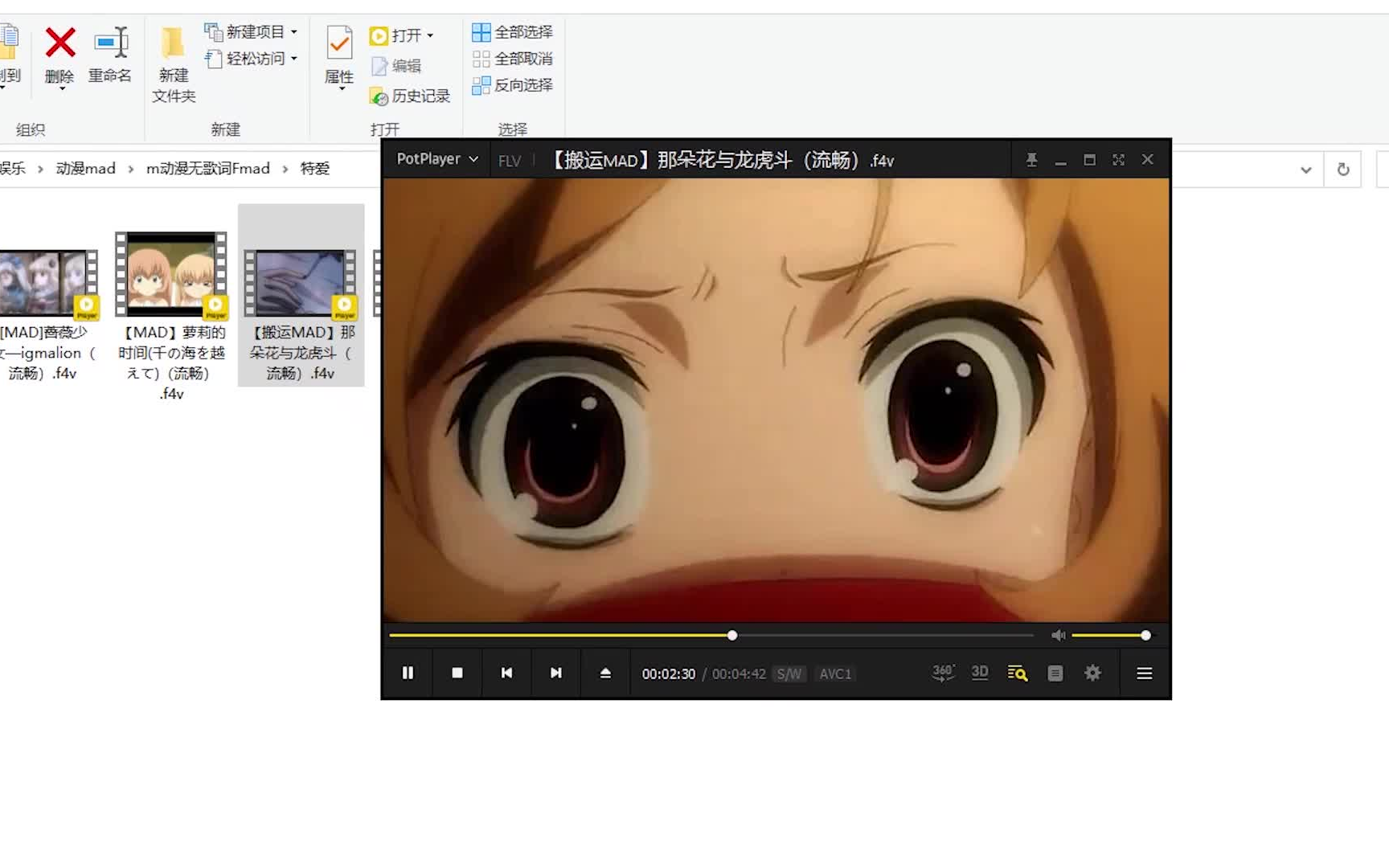This screenshot has height=868, width=1389.
Task: Expand the 打开 dropdown arrow
Action: tap(430, 35)
